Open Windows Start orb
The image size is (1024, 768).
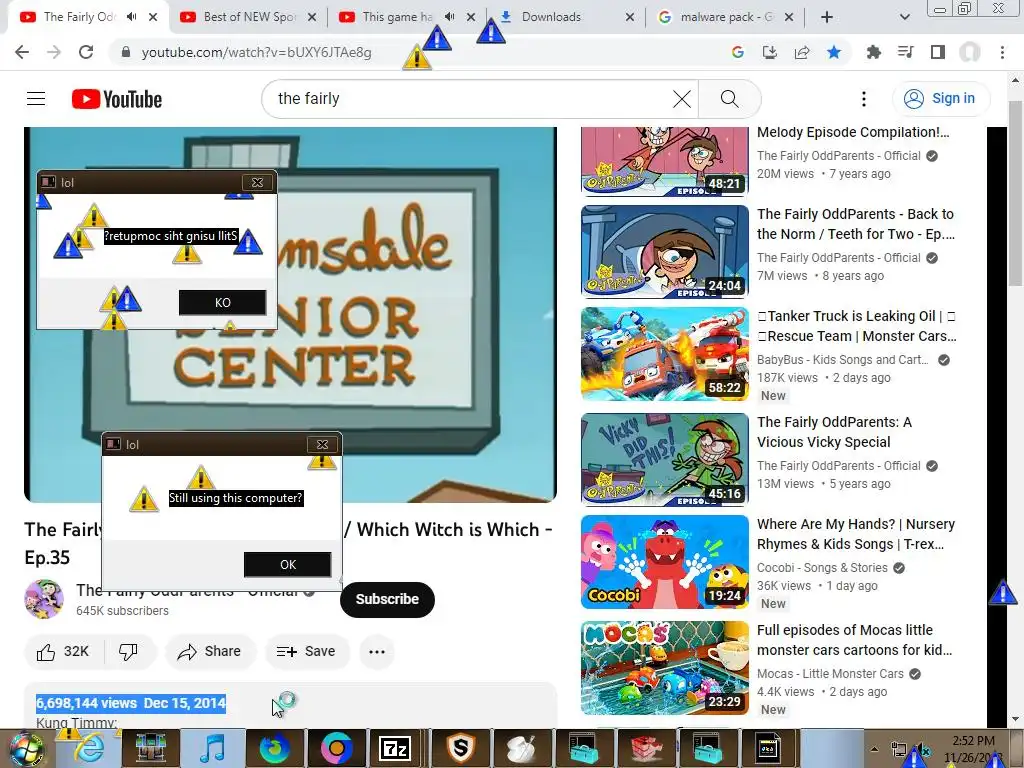coord(26,748)
